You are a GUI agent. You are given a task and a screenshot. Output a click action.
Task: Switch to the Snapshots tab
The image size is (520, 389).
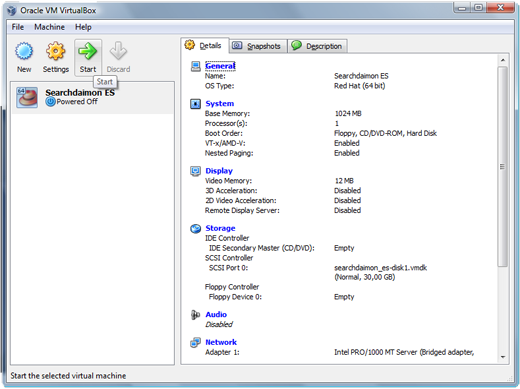258,46
